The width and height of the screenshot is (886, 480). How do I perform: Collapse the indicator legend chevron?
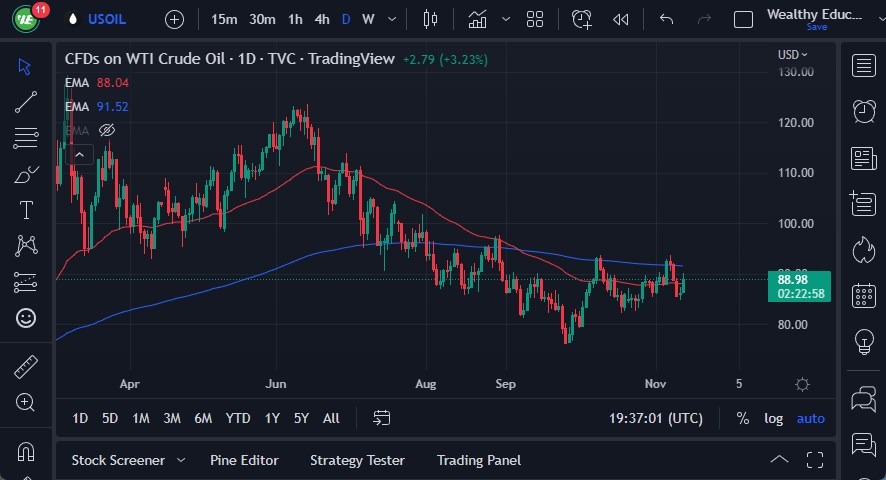tap(78, 154)
